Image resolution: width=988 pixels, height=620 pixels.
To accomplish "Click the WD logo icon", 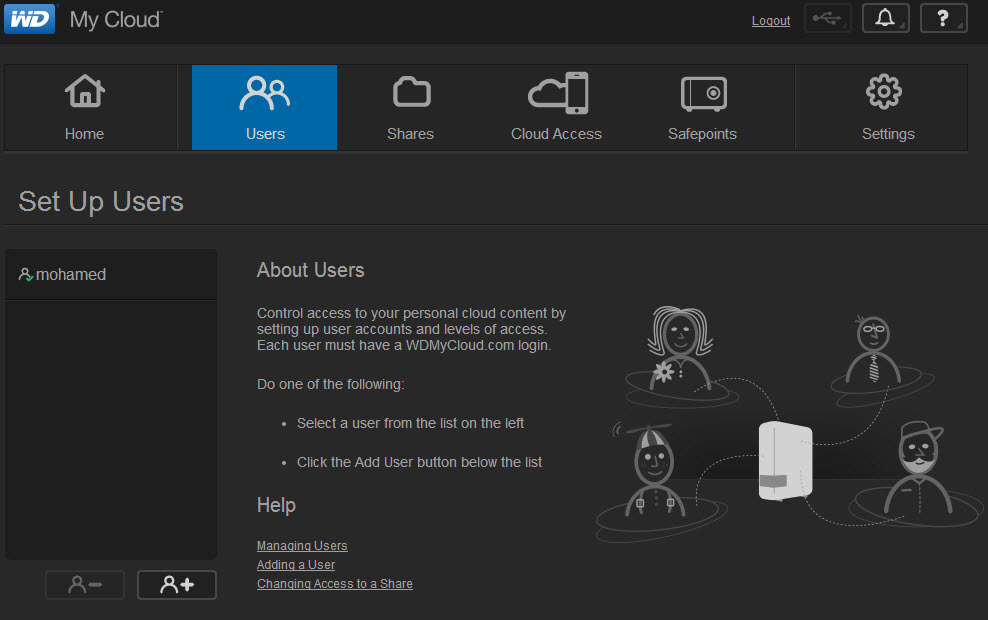I will tap(29, 19).
